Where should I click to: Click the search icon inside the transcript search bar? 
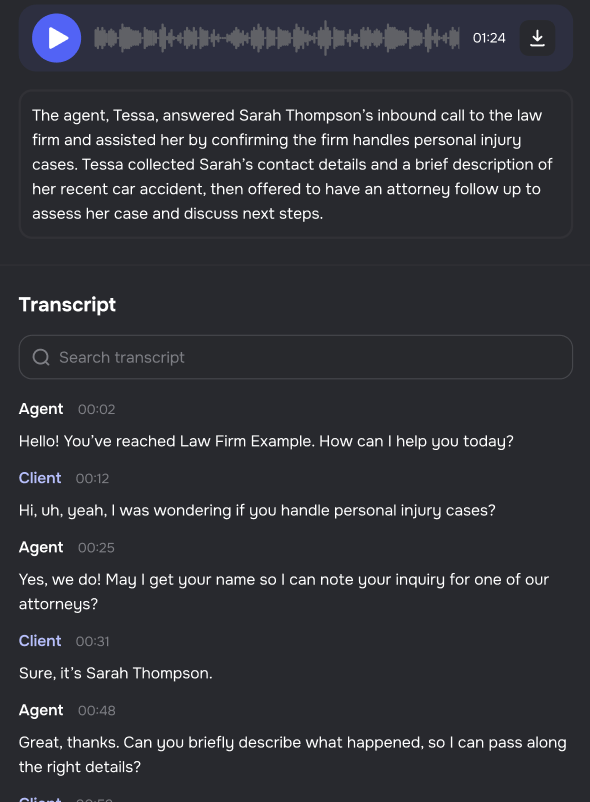(x=42, y=357)
